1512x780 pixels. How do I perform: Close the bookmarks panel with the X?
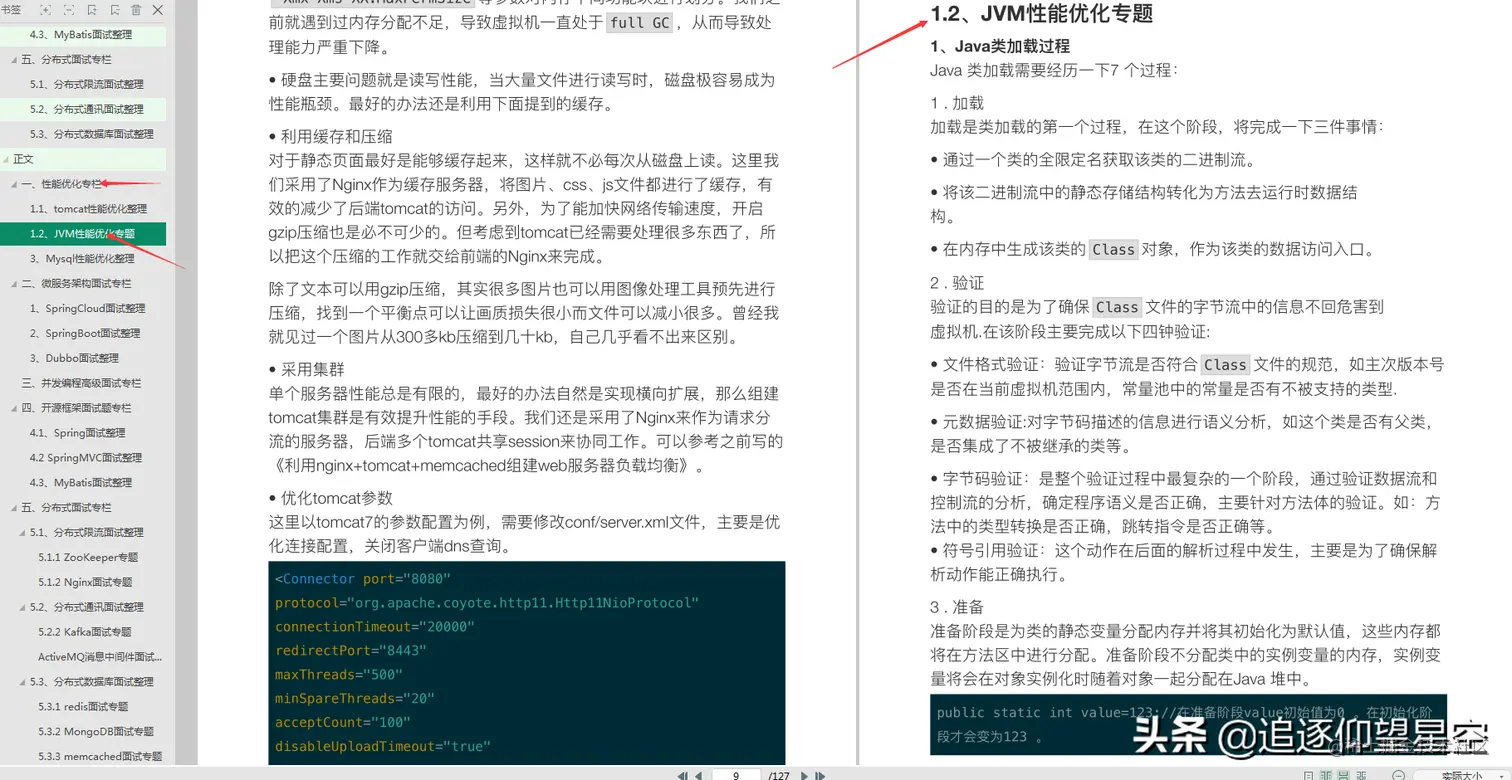coord(158,10)
